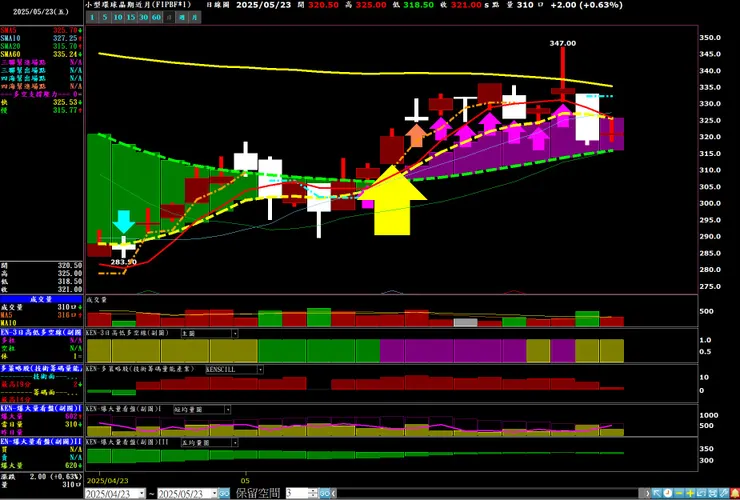Viewport: 740px width, 500px height.
Task: Select the 1-minute period button
Action: coord(92,17)
